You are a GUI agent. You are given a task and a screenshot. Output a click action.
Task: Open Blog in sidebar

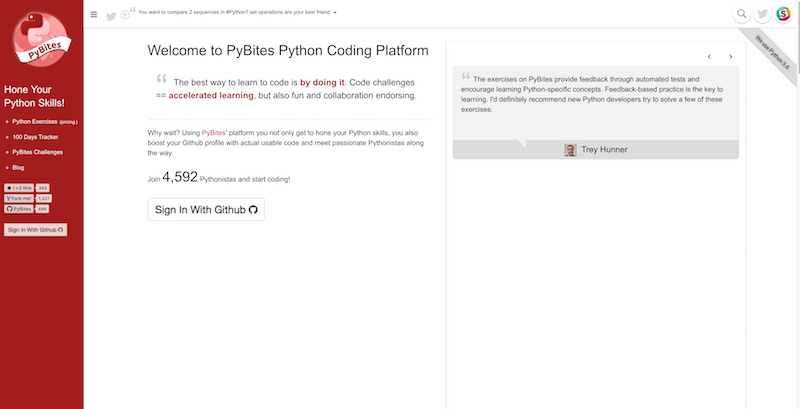click(x=18, y=168)
